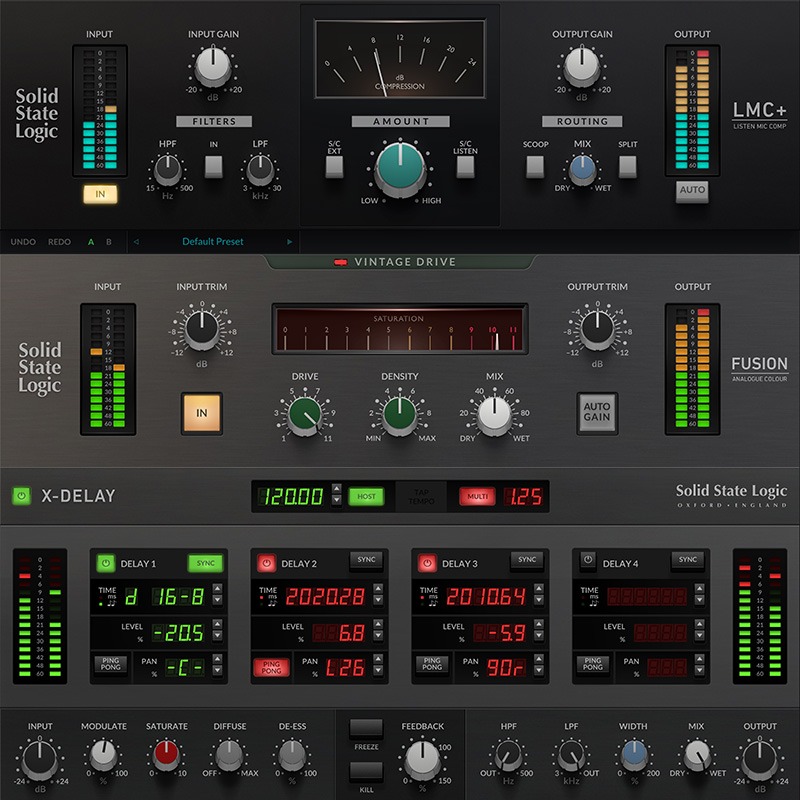Enable Delay 3 SYNC button

[x=527, y=560]
